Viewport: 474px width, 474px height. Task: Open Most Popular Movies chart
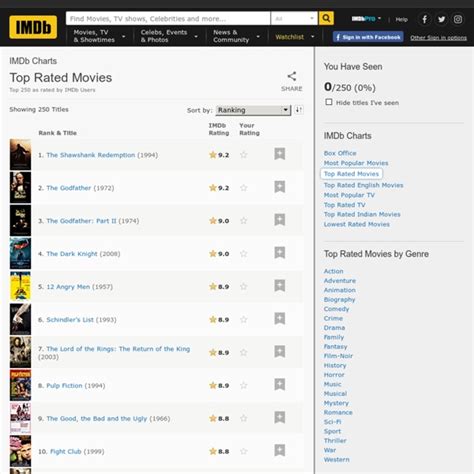tap(356, 163)
